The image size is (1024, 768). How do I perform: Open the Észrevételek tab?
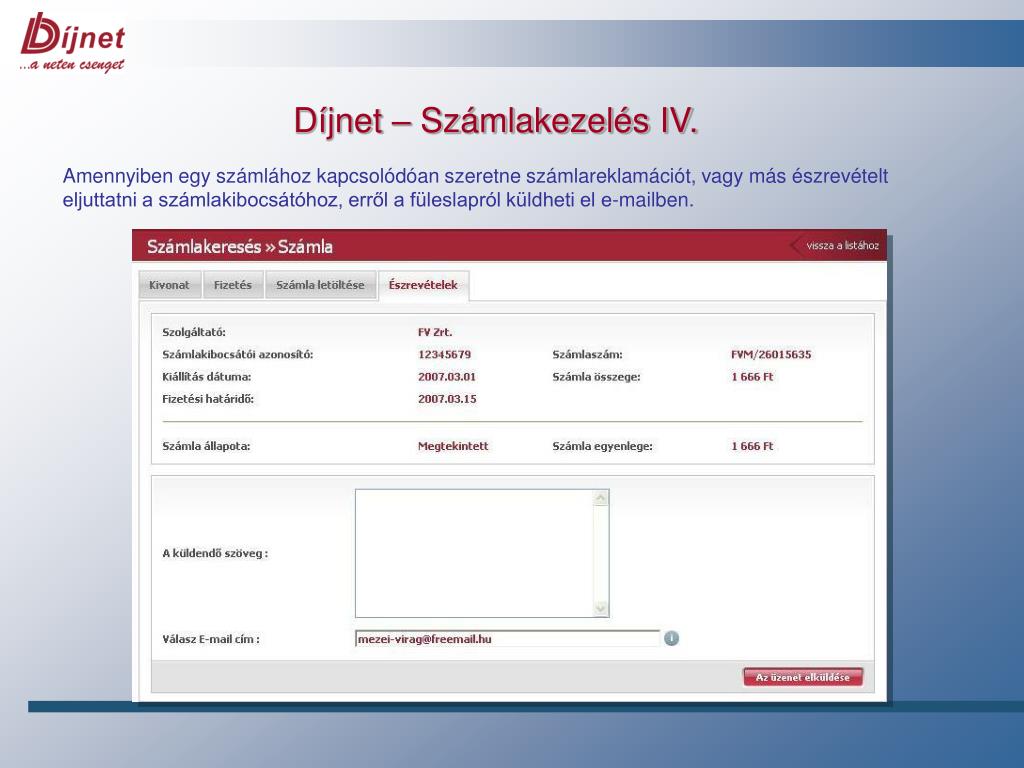pyautogui.click(x=423, y=285)
